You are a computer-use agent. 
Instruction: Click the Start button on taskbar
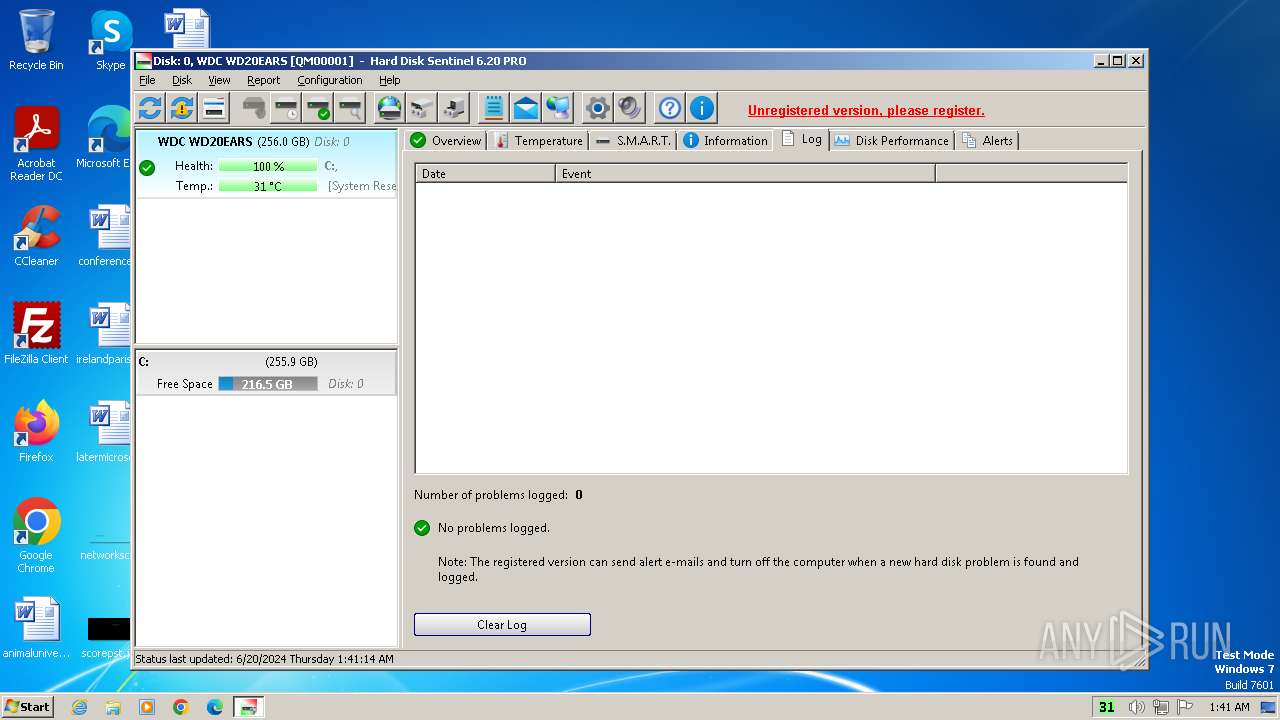(x=27, y=706)
